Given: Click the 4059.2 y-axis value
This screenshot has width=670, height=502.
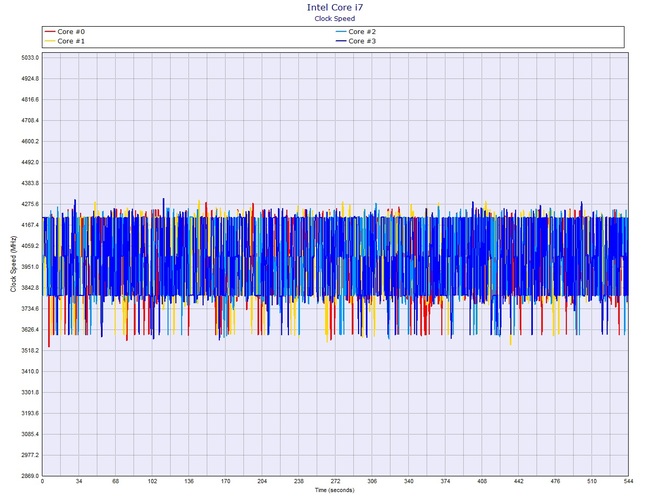Looking at the screenshot, I should pyautogui.click(x=30, y=246).
